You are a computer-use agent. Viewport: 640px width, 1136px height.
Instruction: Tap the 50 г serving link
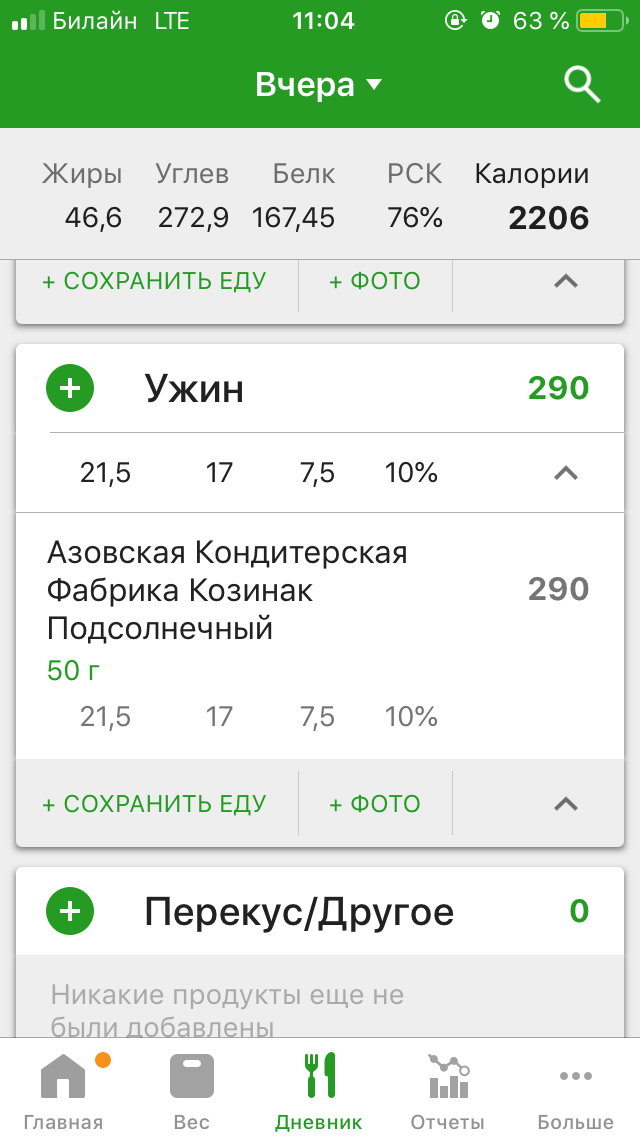tap(71, 671)
